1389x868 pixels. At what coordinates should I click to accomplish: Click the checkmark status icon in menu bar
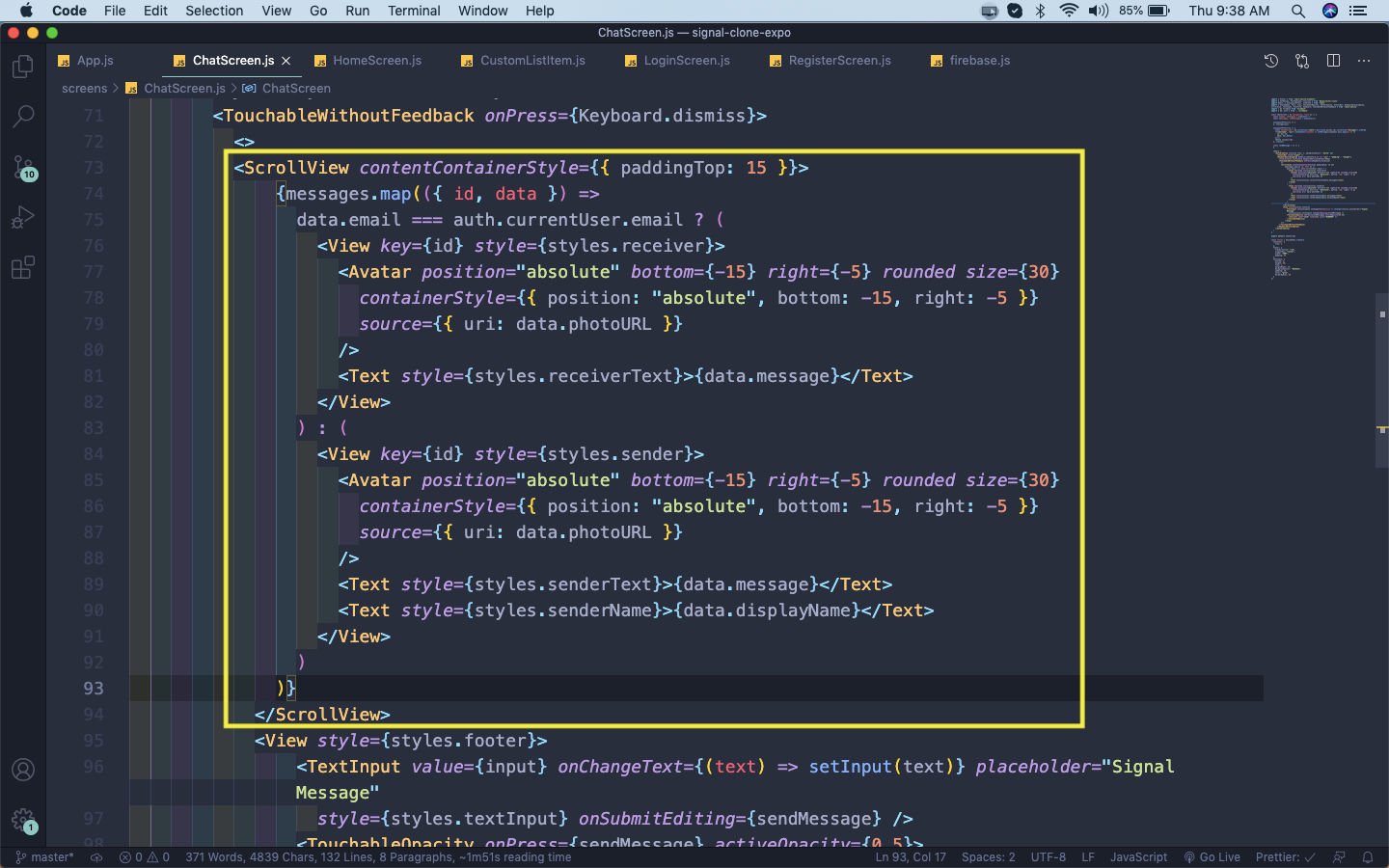click(x=1015, y=11)
